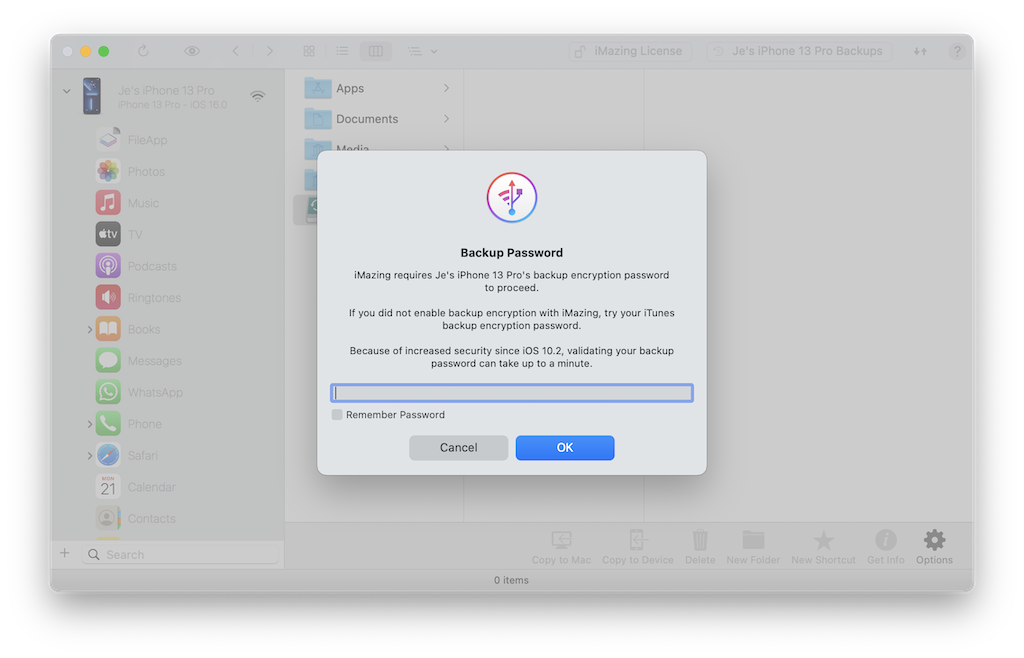
Task: Go forward with the right chevron
Action: (x=270, y=51)
